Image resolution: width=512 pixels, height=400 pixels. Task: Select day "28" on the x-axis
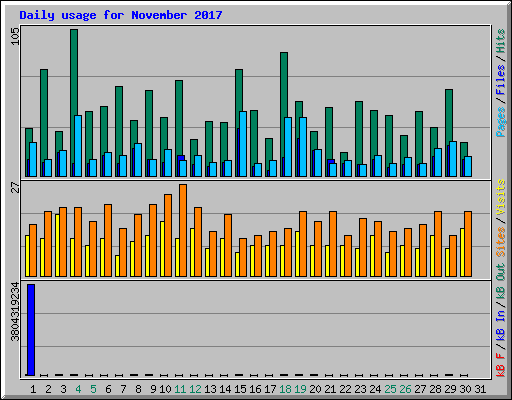point(435,389)
